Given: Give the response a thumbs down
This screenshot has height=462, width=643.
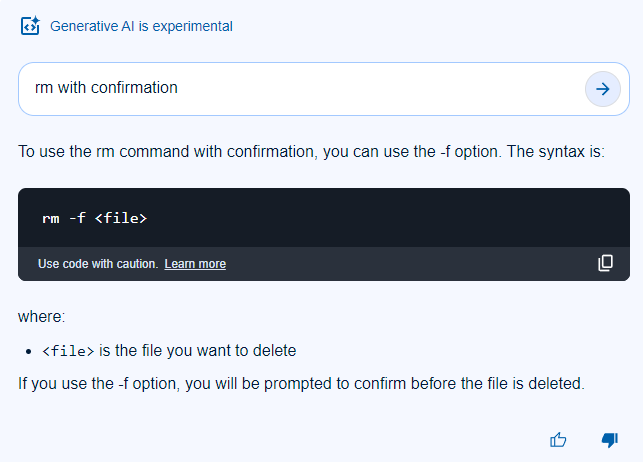Looking at the screenshot, I should [x=609, y=440].
